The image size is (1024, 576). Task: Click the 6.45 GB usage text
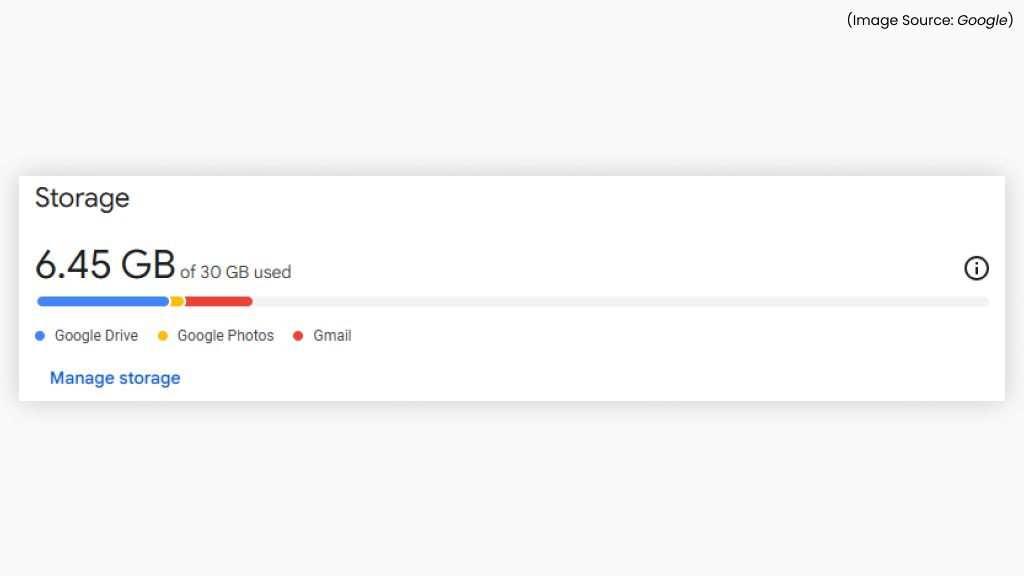[103, 264]
